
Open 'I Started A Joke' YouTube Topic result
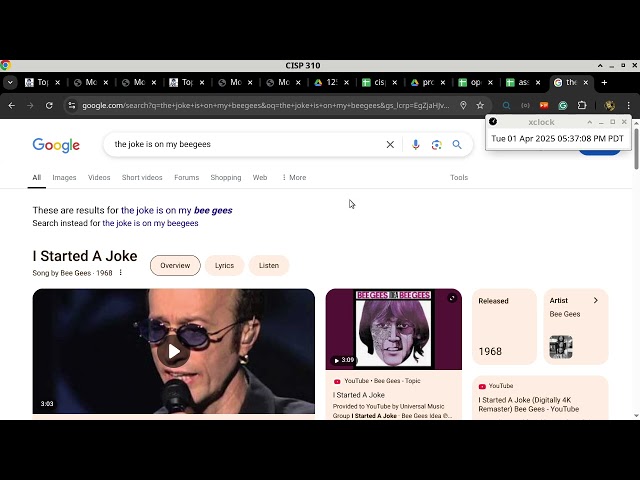[359, 395]
